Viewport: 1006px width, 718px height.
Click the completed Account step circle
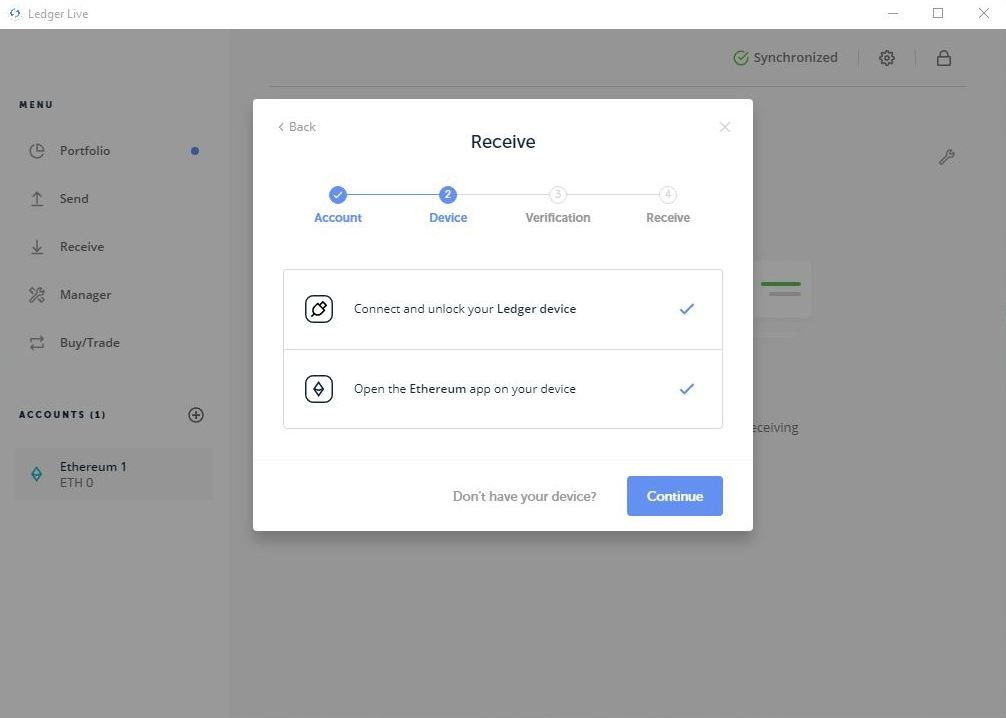coord(338,195)
